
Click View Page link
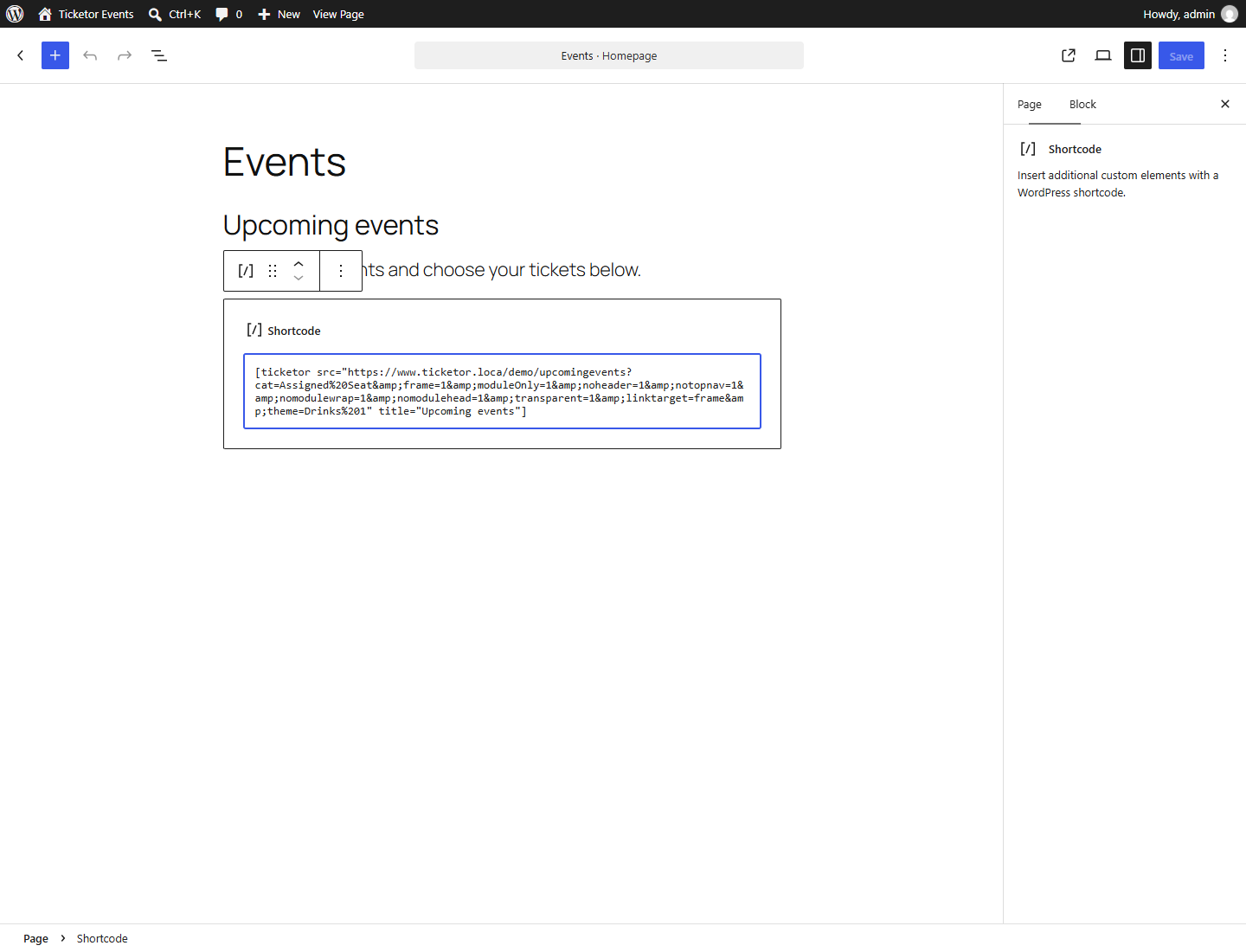338,14
